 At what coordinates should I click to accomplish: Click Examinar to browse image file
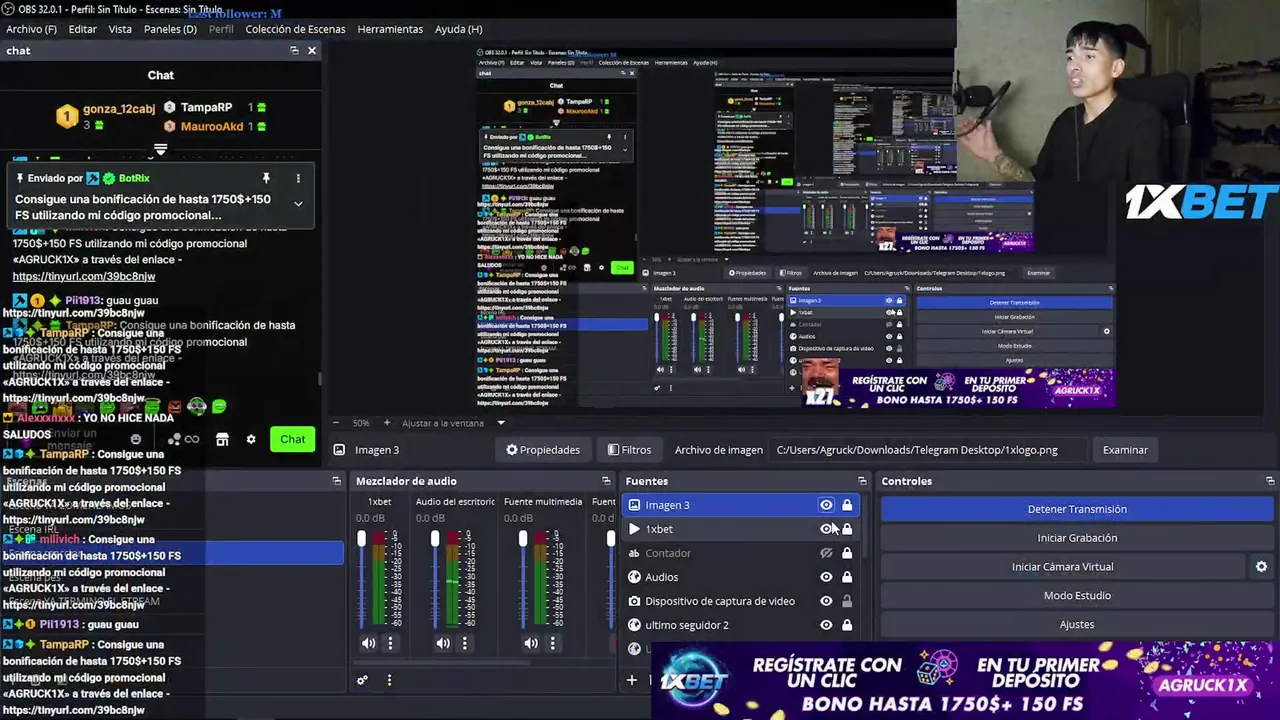click(x=1125, y=450)
